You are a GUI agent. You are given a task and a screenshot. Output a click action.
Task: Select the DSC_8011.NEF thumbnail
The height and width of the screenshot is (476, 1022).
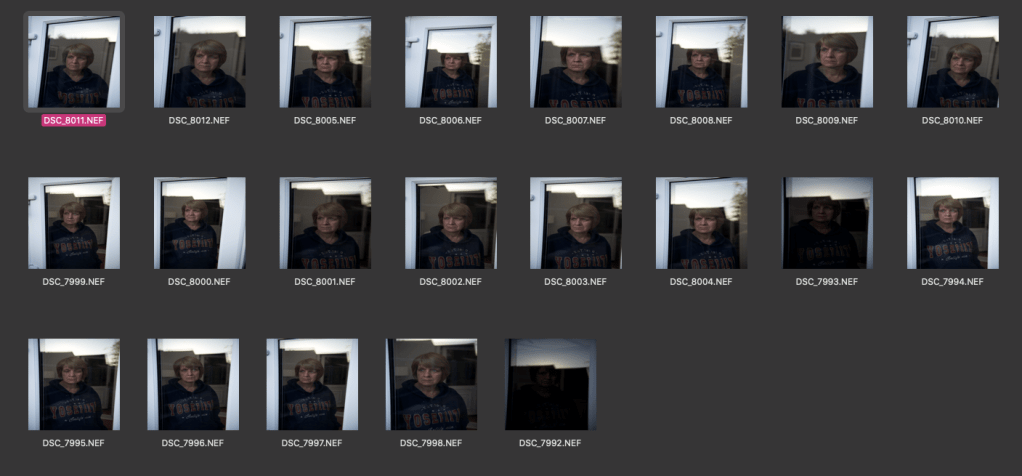(74, 62)
